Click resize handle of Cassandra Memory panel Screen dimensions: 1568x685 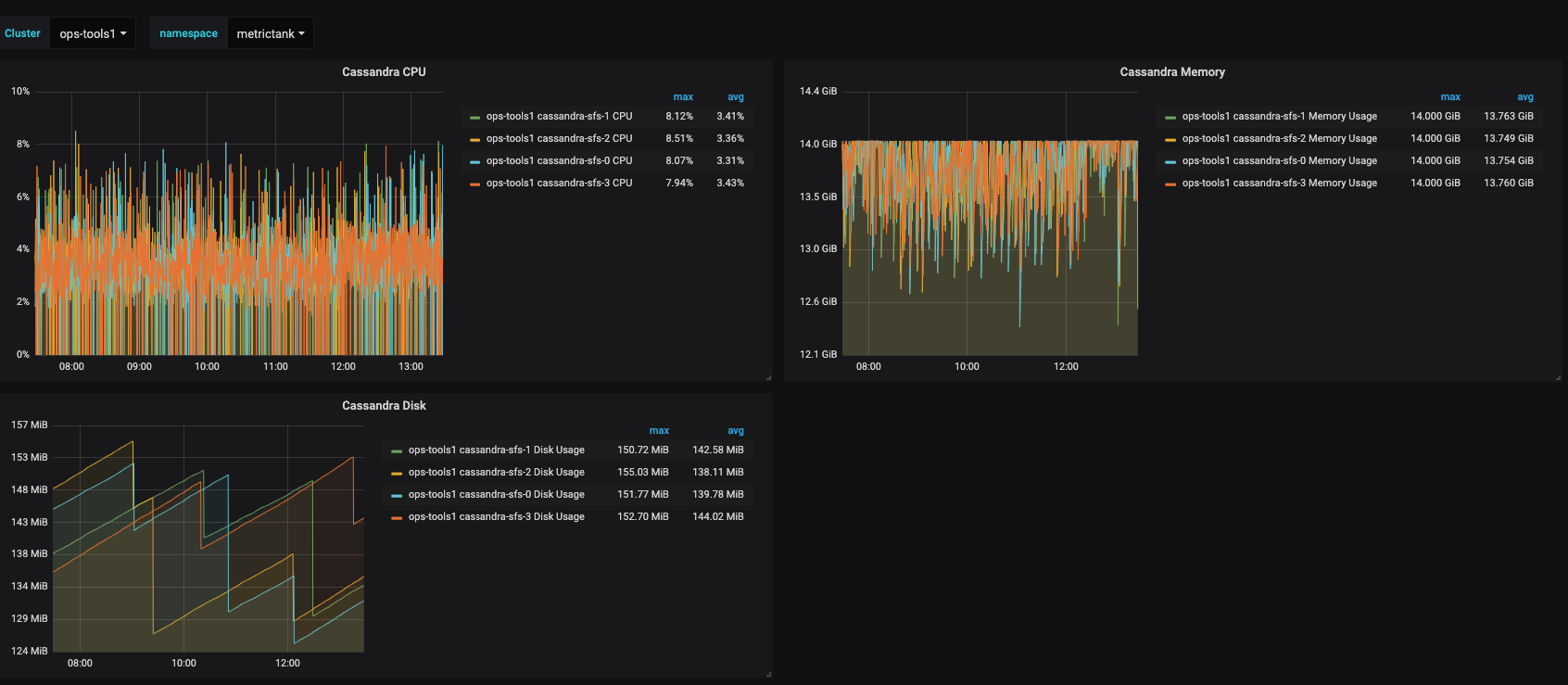coord(1558,377)
